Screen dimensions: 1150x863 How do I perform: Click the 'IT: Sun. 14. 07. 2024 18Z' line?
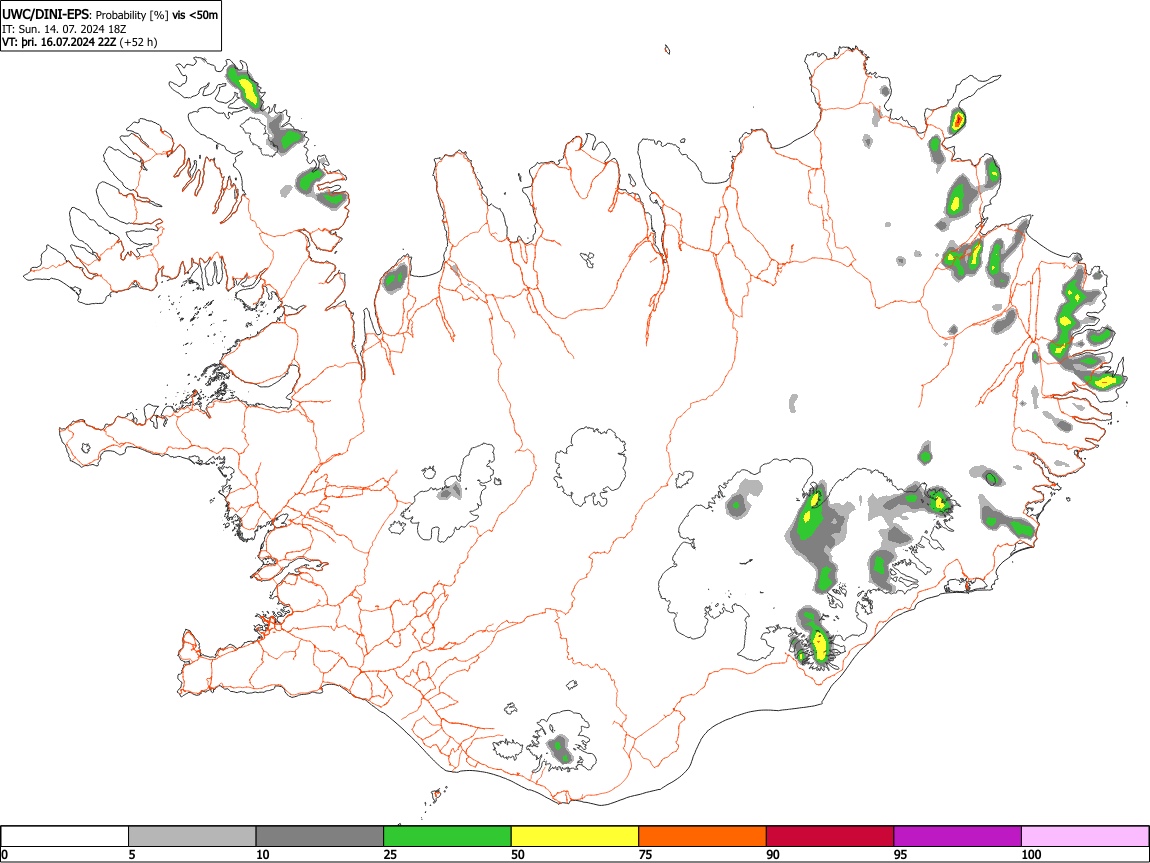pyautogui.click(x=64, y=29)
